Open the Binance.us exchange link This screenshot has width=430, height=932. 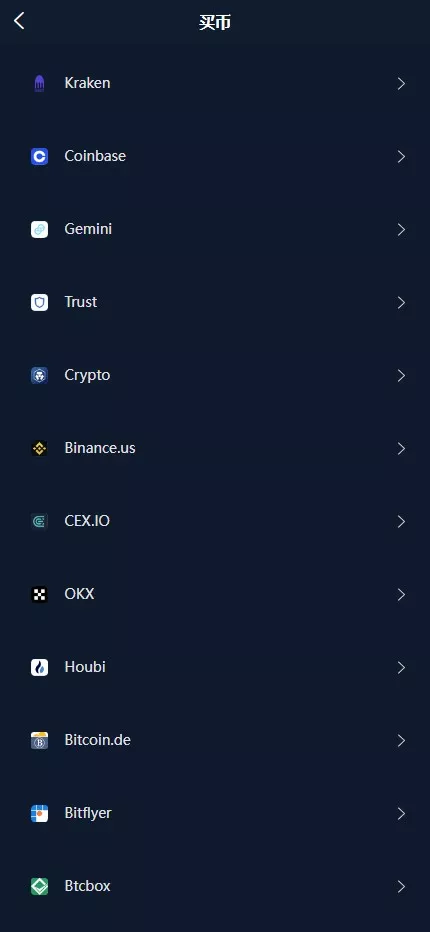coord(215,448)
